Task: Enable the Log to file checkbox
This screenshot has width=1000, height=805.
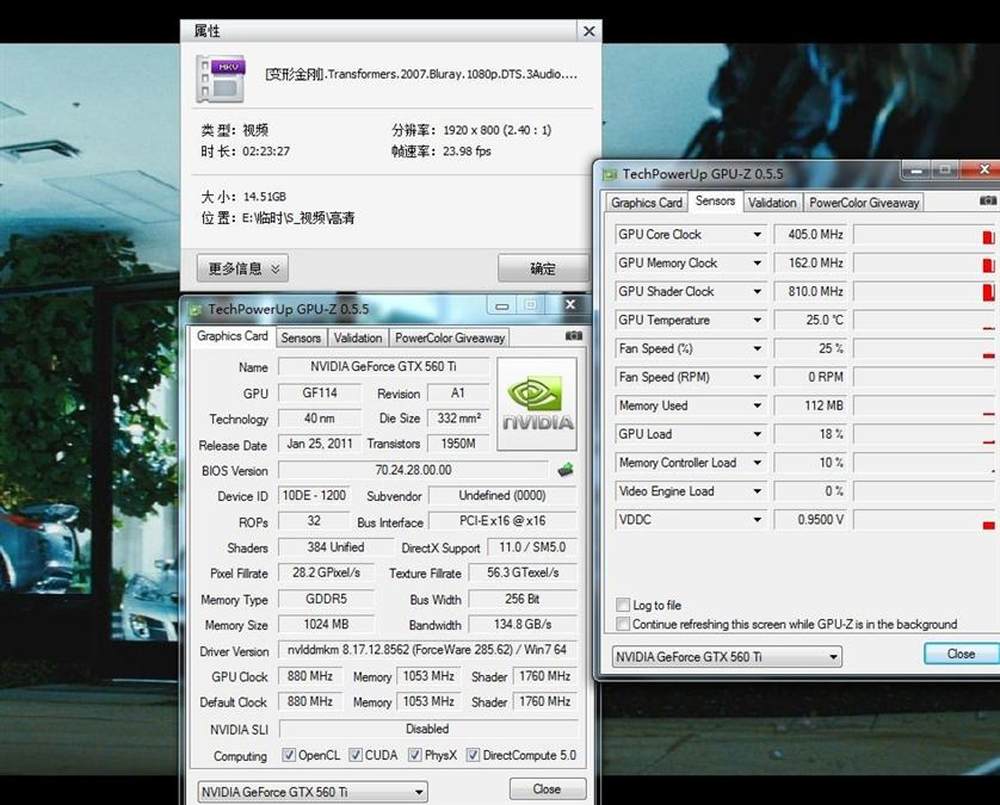Action: coord(622,604)
